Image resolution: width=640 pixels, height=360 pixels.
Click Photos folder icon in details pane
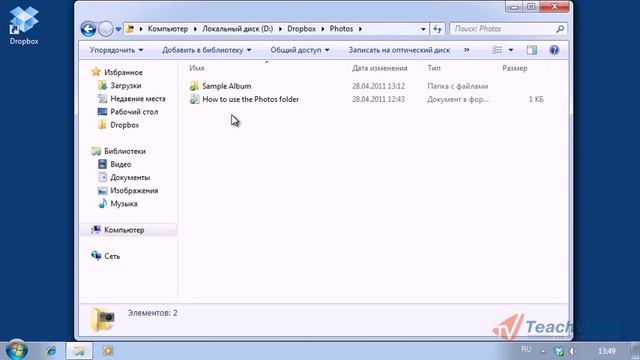click(102, 319)
